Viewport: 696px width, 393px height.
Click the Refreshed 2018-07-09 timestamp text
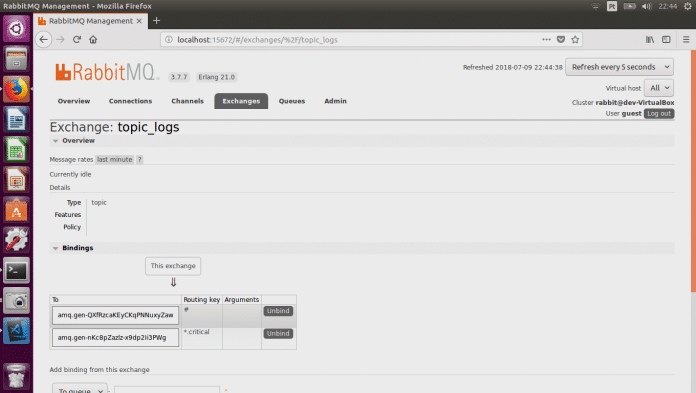click(x=513, y=67)
